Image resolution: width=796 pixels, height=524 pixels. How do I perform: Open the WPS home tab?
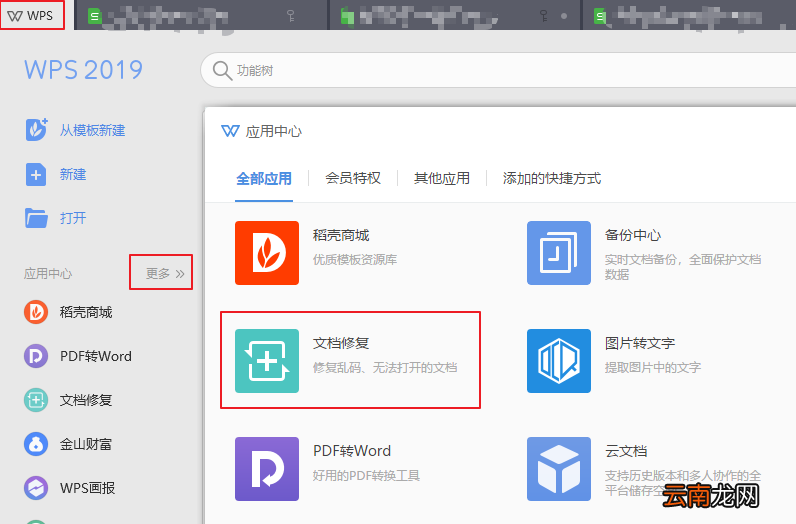tap(31, 15)
